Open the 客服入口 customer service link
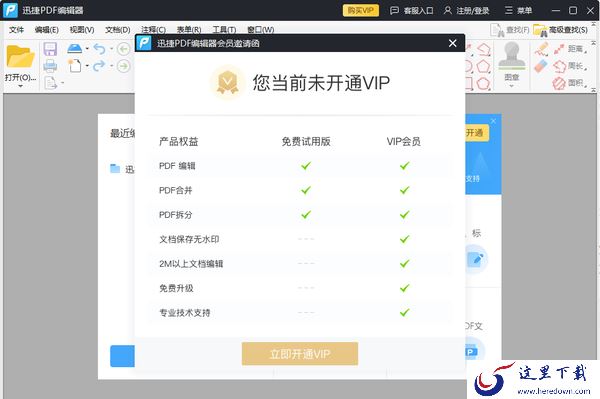 [x=411, y=10]
